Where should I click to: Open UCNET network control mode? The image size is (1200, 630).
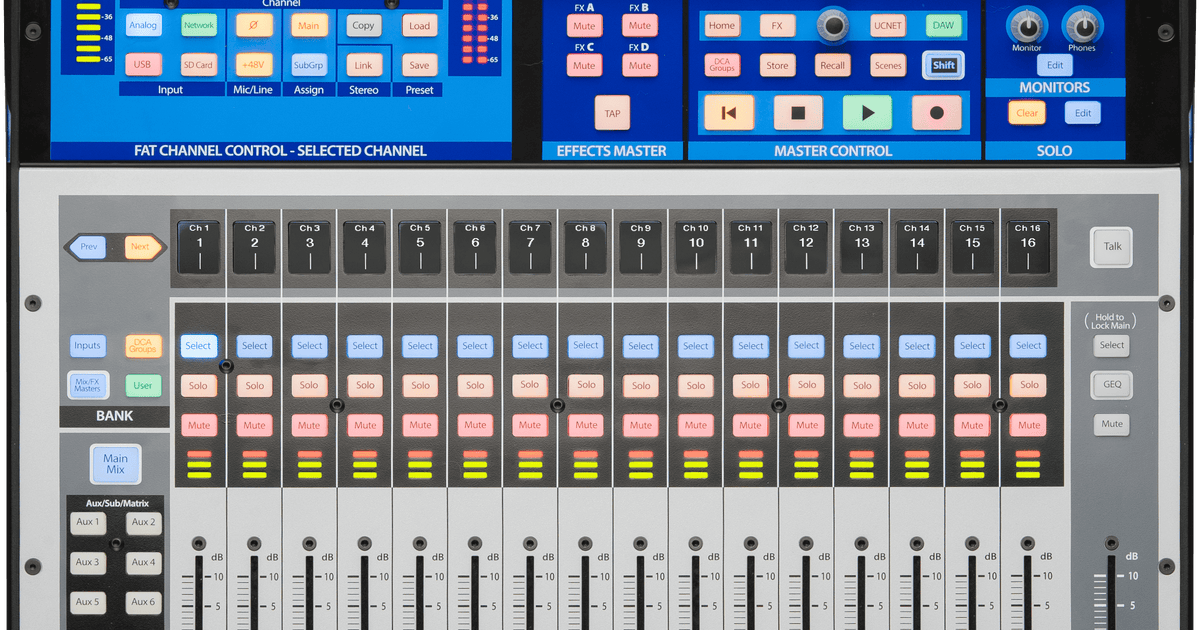pyautogui.click(x=886, y=25)
